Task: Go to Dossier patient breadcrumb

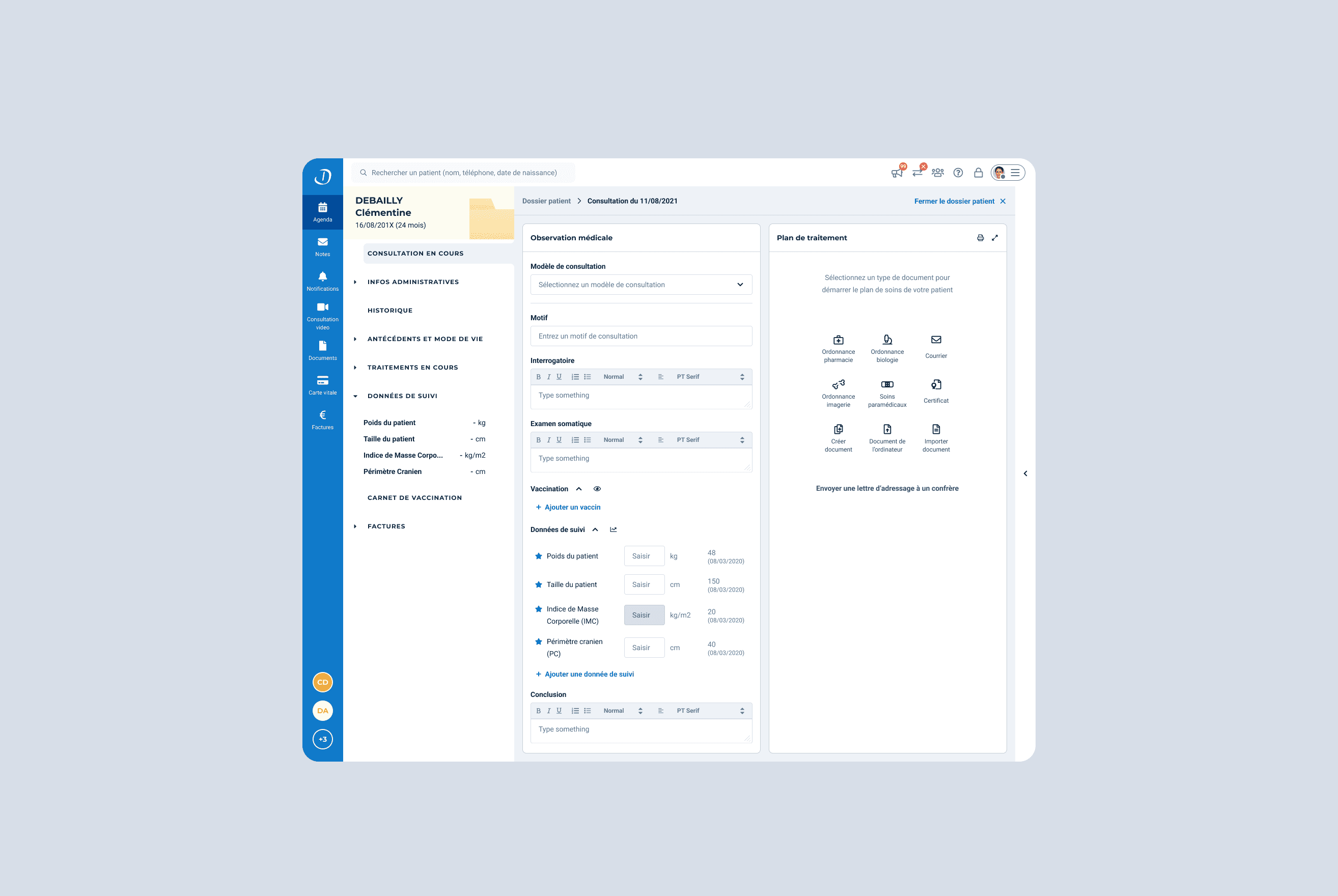Action: (546, 201)
